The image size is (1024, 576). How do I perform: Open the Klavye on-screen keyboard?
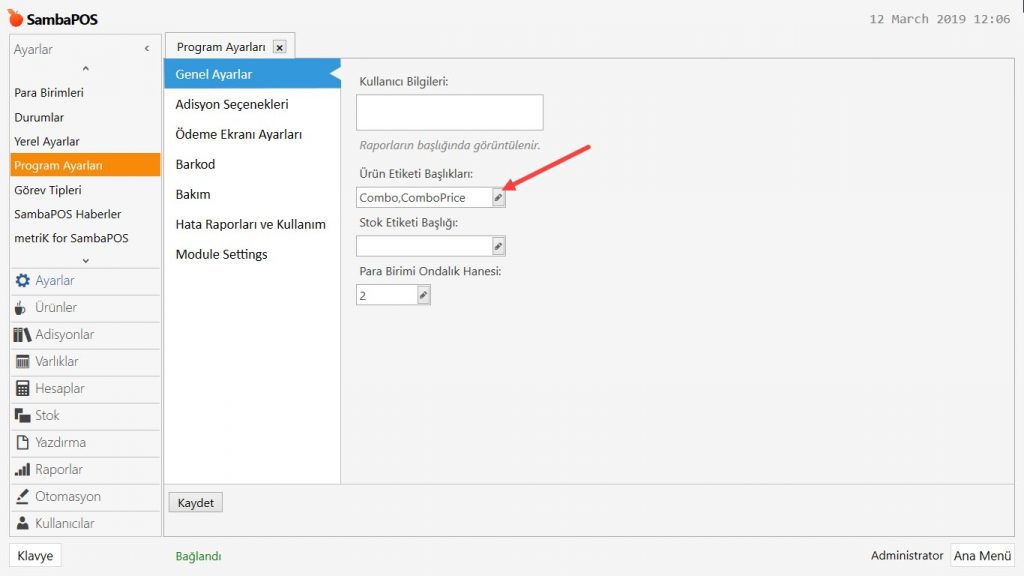click(x=35, y=556)
